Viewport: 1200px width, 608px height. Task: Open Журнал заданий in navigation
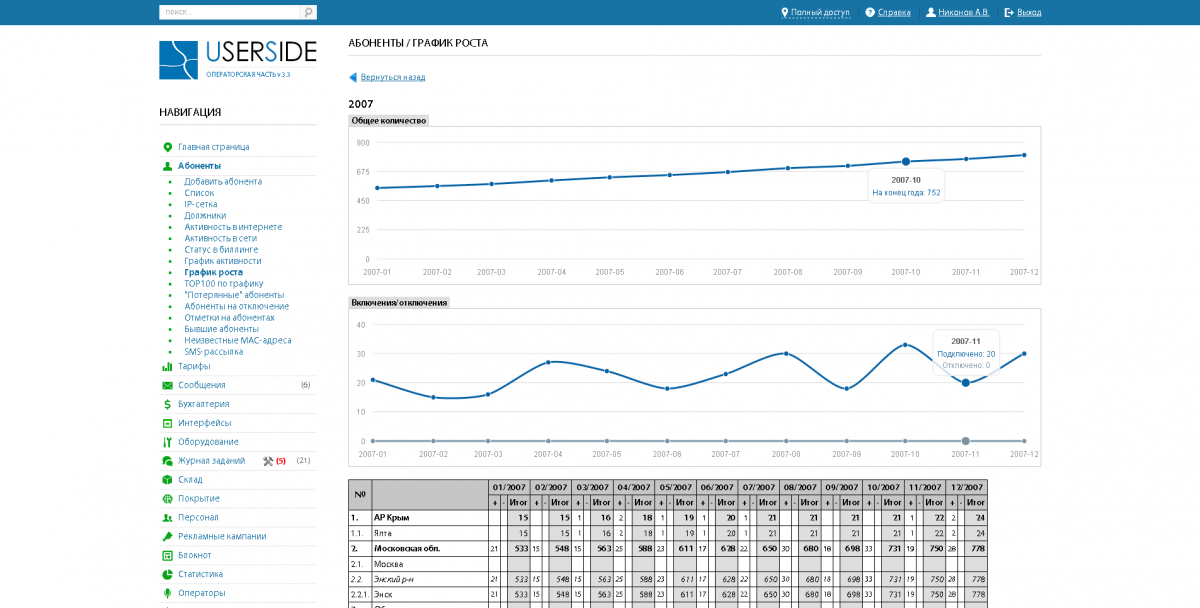211,461
